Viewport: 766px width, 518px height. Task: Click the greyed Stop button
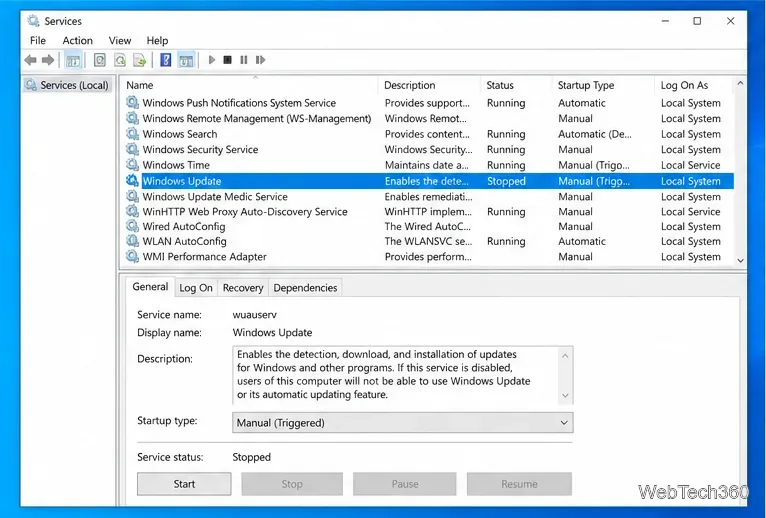point(292,484)
